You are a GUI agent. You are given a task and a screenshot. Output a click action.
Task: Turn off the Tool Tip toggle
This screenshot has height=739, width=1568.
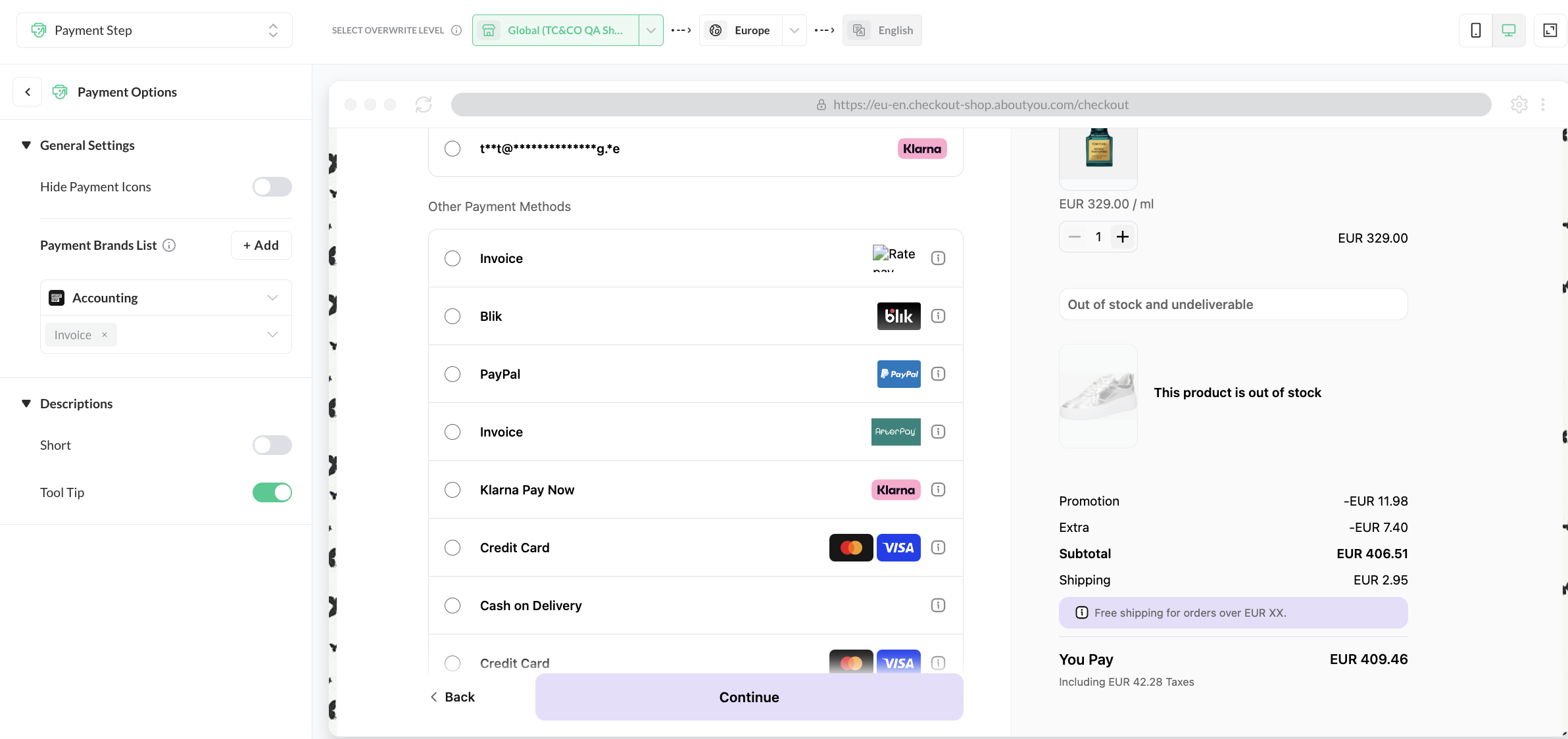click(272, 492)
